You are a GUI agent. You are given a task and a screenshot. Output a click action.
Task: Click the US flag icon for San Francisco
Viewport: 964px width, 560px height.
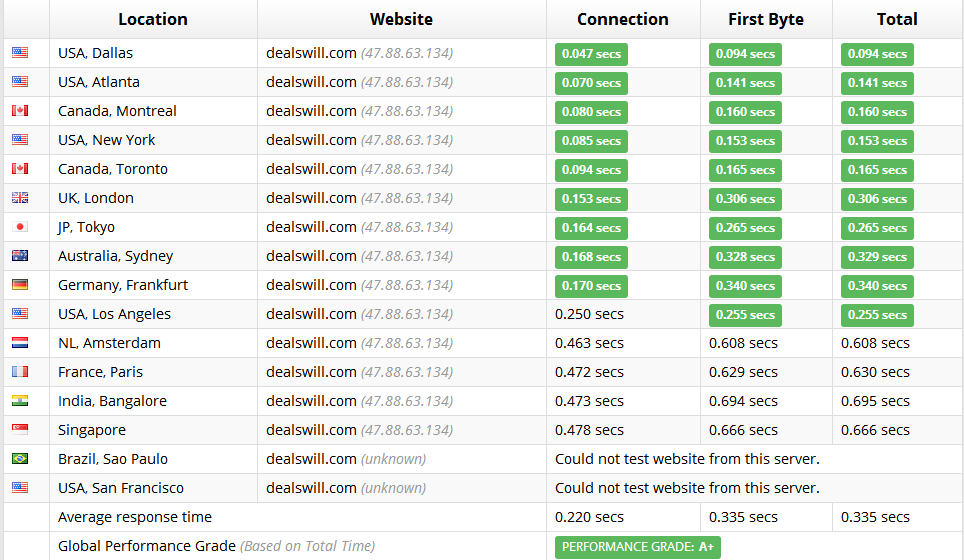point(20,487)
